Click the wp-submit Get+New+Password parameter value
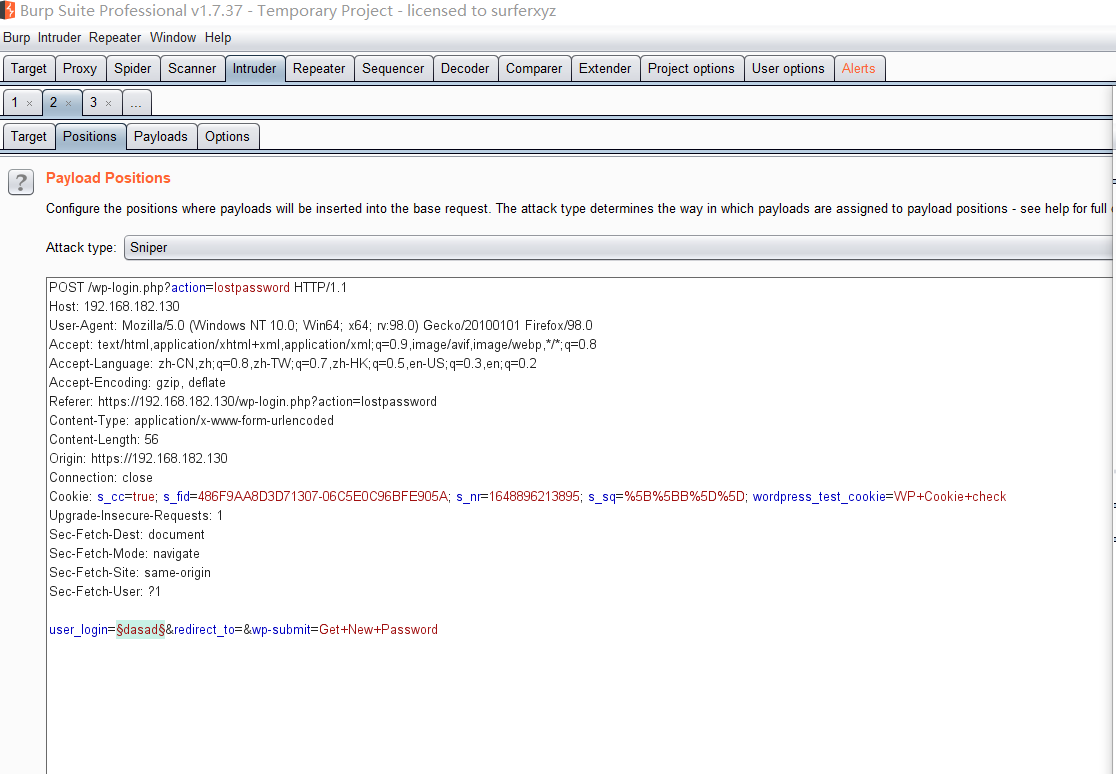 (x=379, y=629)
